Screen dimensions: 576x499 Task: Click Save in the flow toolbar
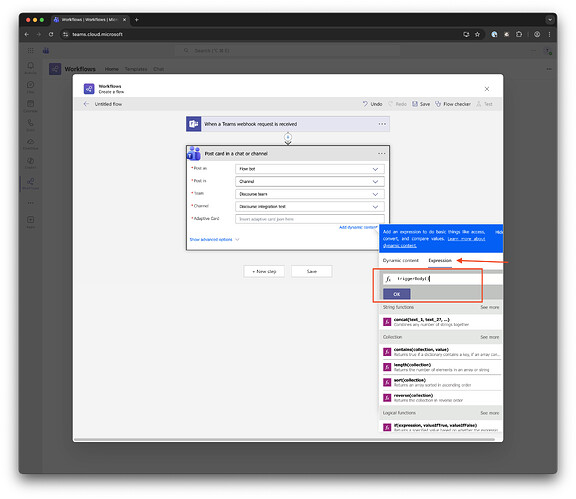tap(421, 104)
